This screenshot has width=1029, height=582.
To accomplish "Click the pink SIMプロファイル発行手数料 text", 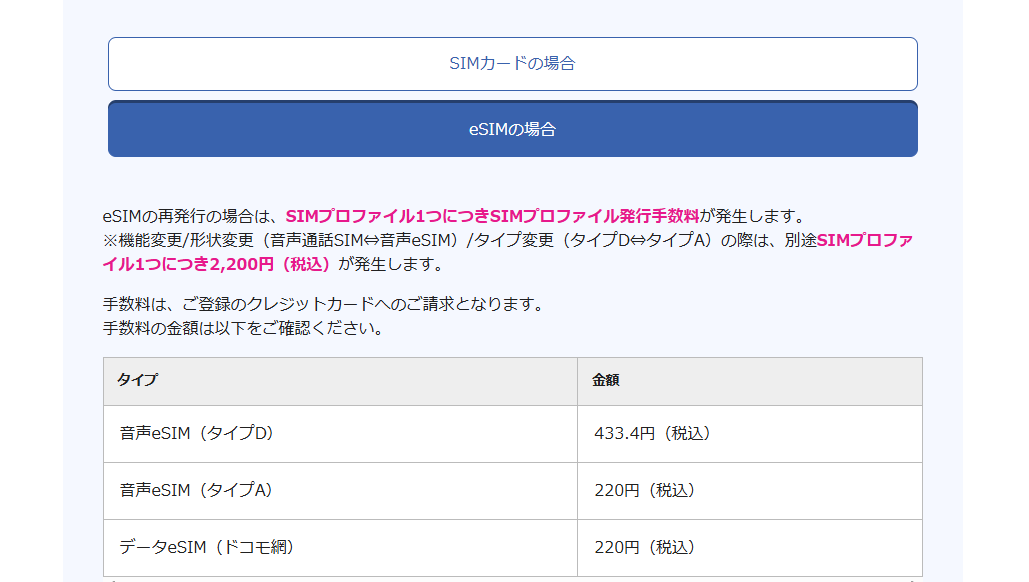I will click(x=595, y=216).
